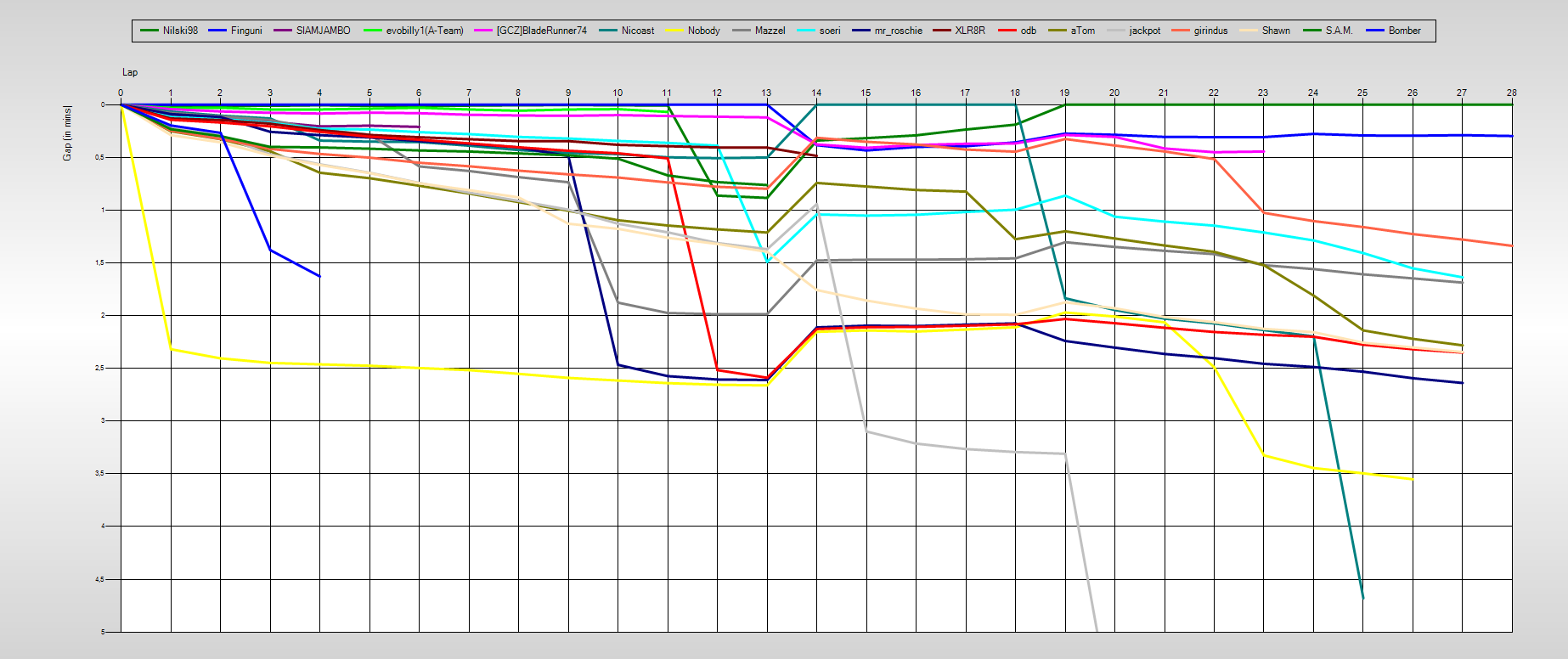Select mr_roschie legend label
This screenshot has width=1568, height=659.
coord(898,31)
